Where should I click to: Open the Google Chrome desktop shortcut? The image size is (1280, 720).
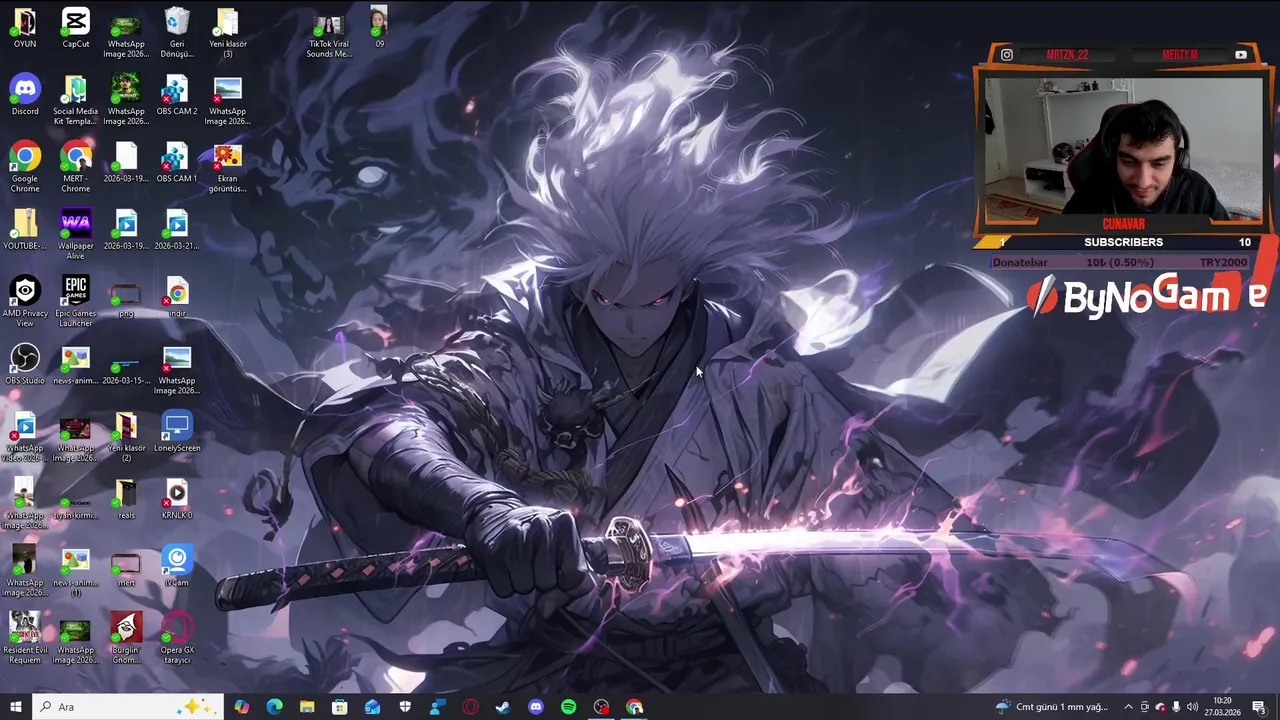25,168
